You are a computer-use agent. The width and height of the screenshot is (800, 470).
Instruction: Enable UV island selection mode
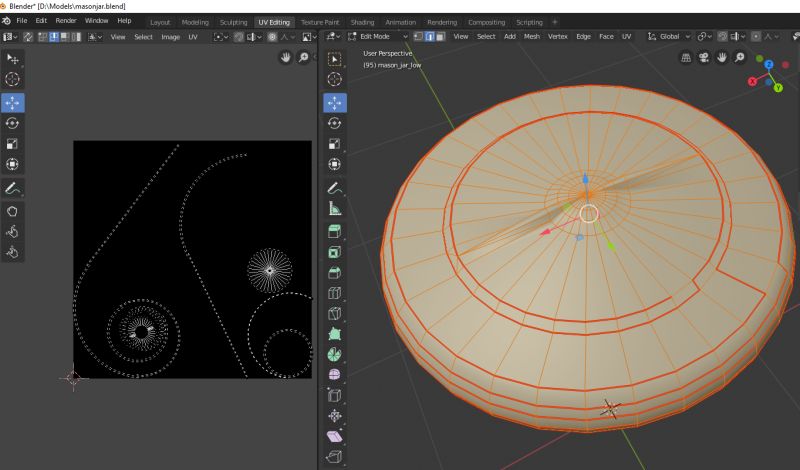tap(77, 37)
